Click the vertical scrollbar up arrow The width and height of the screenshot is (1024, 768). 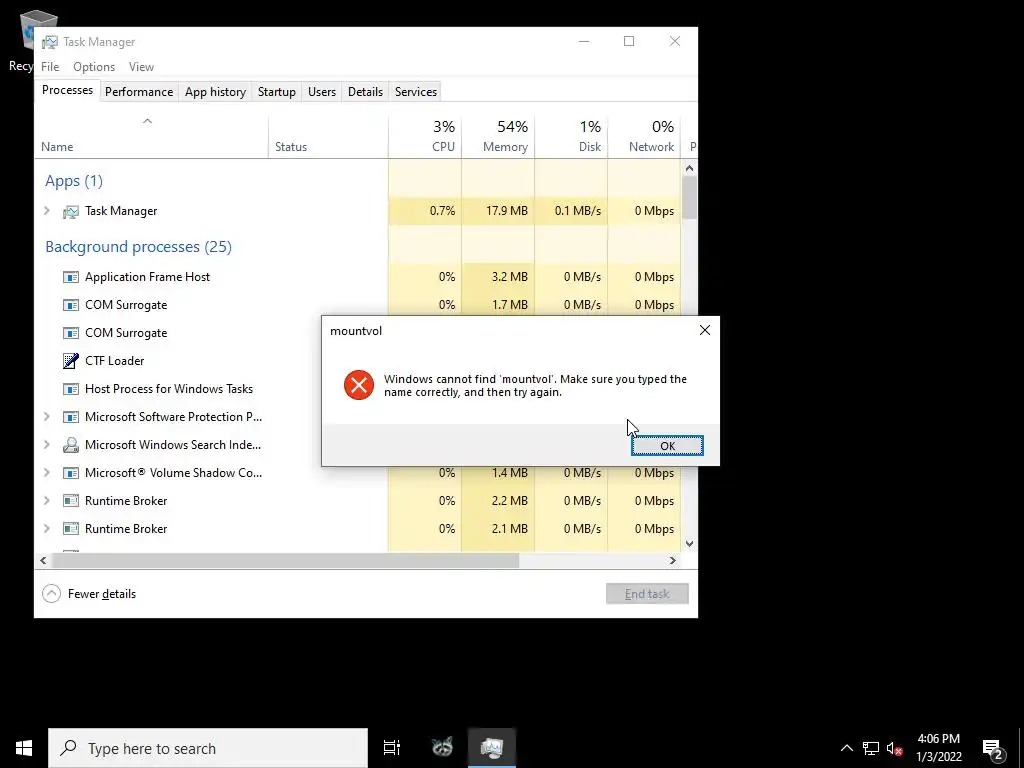[689, 168]
